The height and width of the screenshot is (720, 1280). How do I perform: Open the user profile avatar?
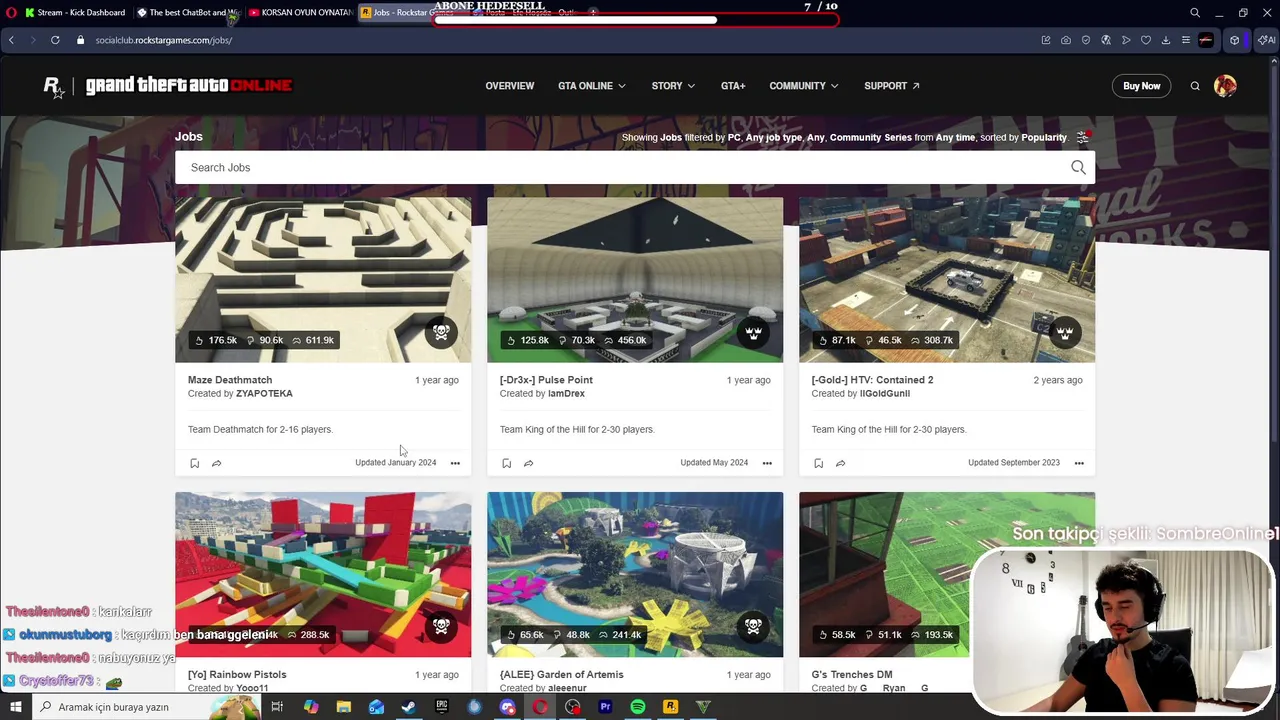pyautogui.click(x=1225, y=86)
